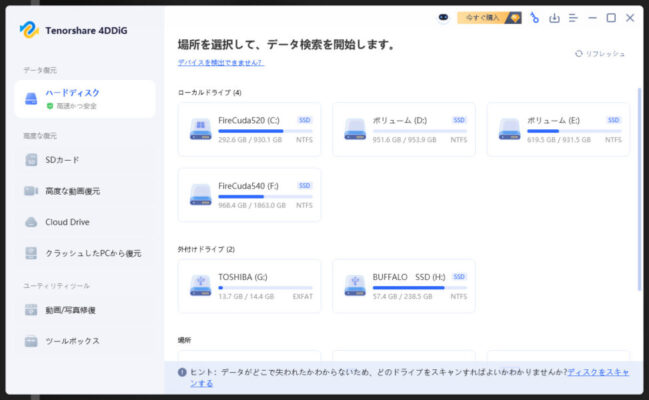Select the TOSHIBA (G:) external drive

pyautogui.click(x=249, y=285)
